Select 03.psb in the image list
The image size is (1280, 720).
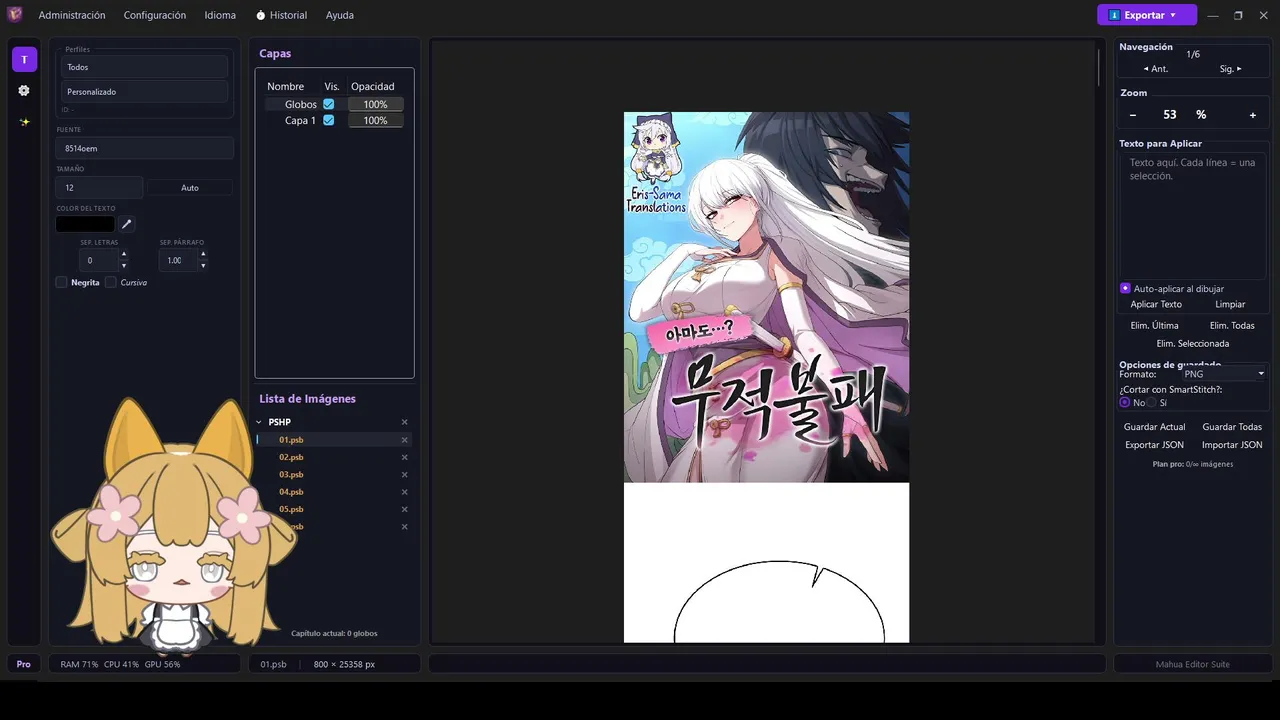point(291,474)
